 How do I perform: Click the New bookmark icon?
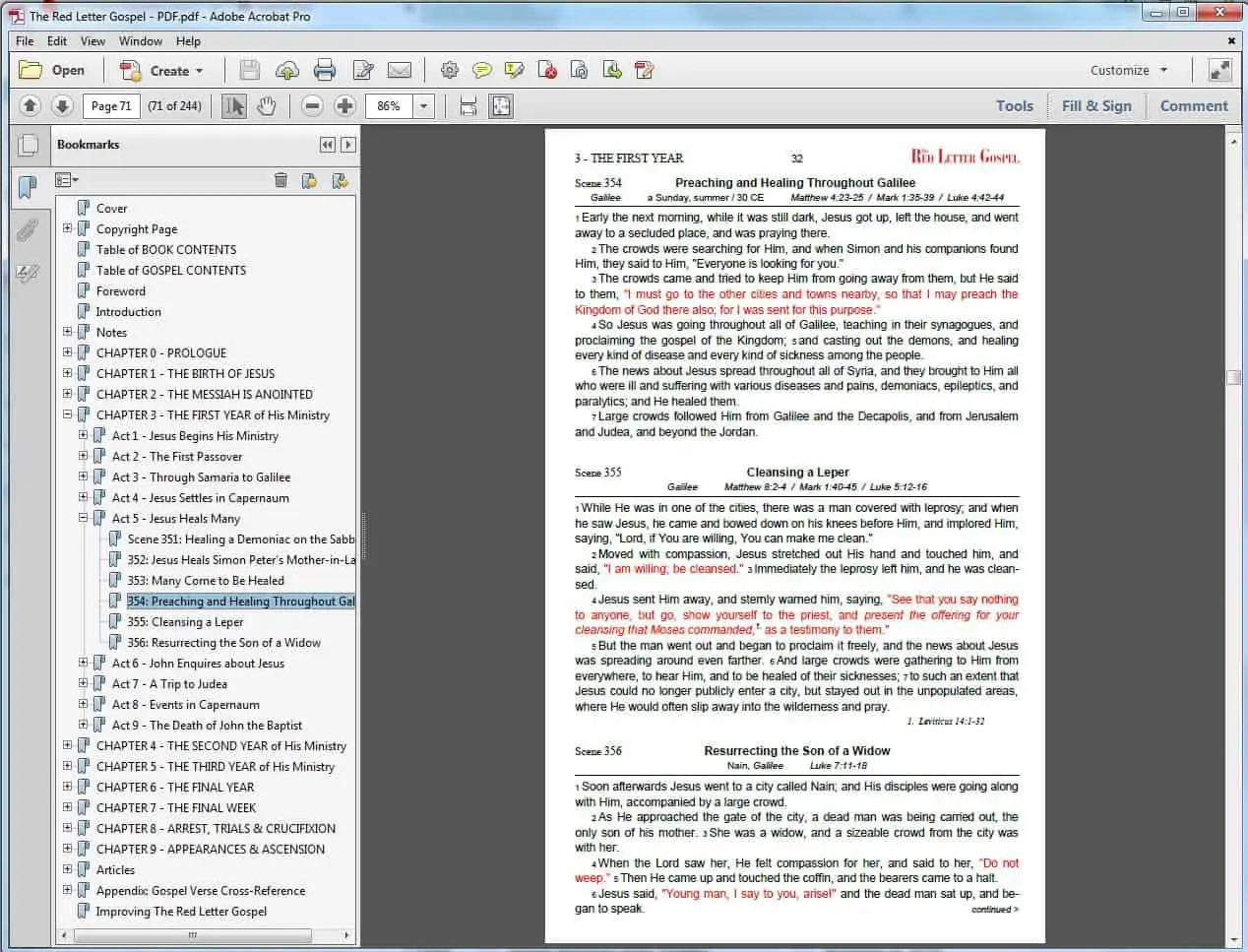310,180
